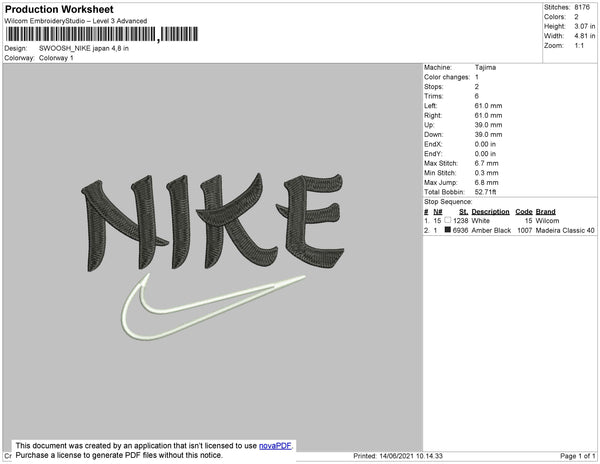
Task: Select the Width value 4.81 in
Action: (584, 36)
